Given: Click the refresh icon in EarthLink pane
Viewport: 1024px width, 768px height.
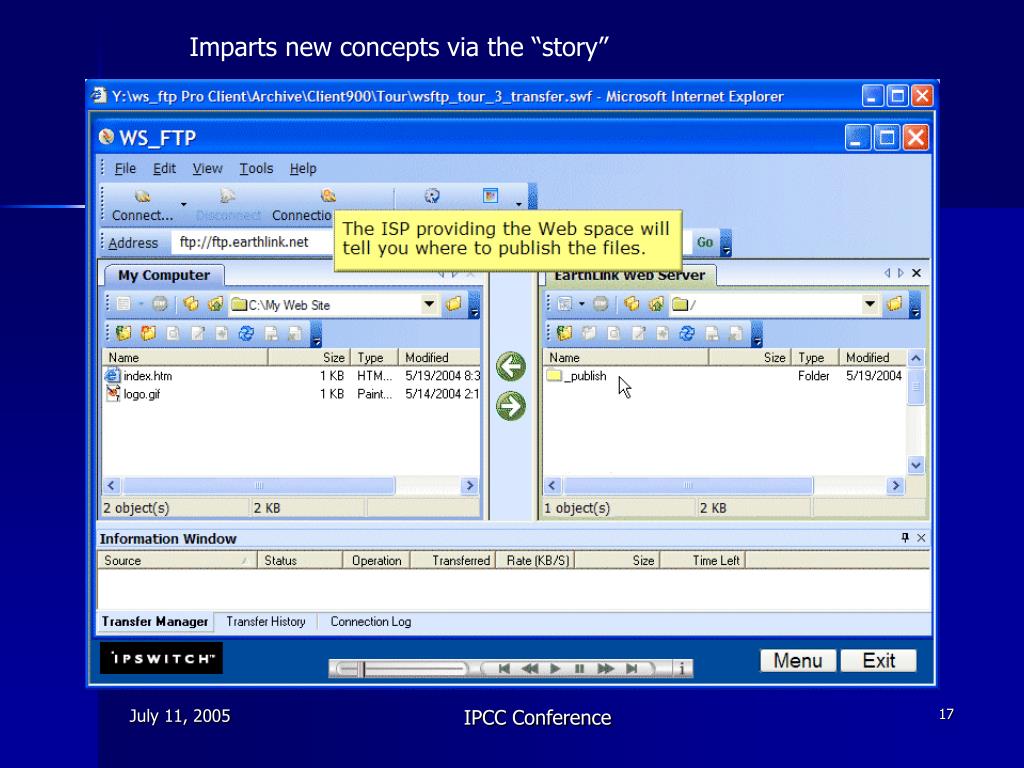Looking at the screenshot, I should coord(687,333).
